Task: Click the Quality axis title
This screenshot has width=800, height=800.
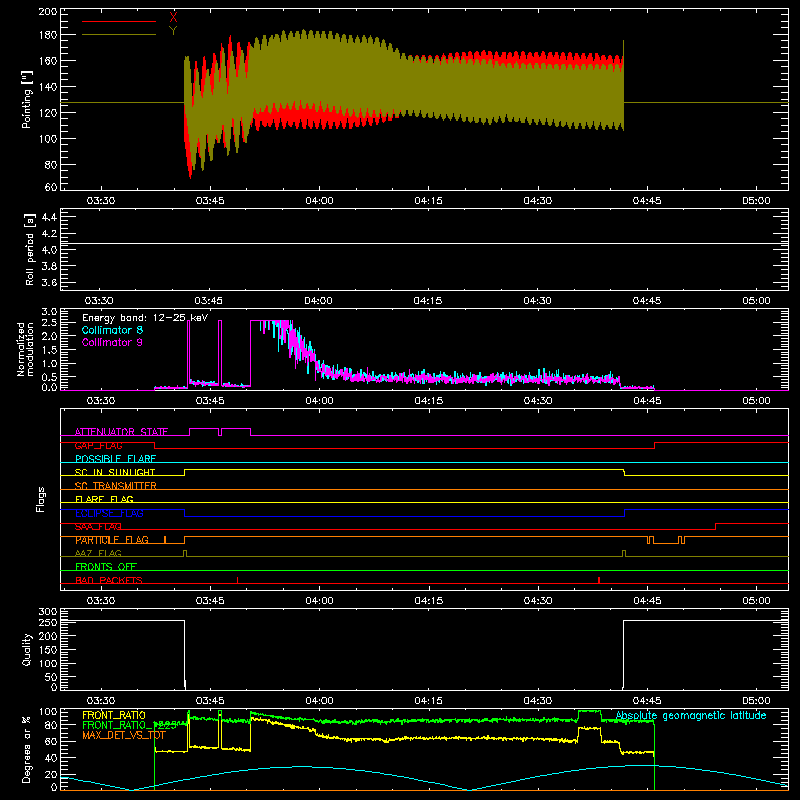Action: tap(27, 649)
